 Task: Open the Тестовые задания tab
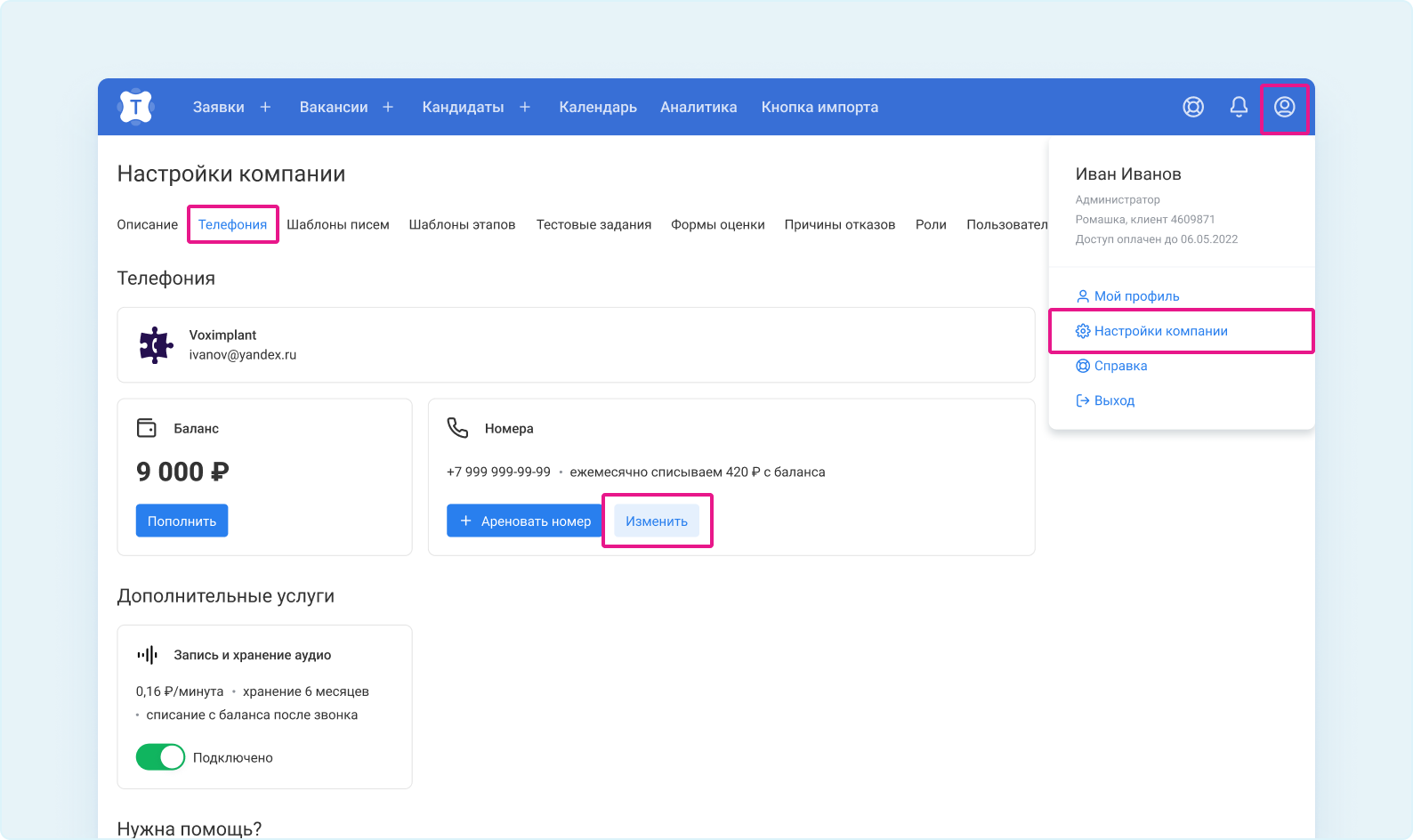pos(593,224)
